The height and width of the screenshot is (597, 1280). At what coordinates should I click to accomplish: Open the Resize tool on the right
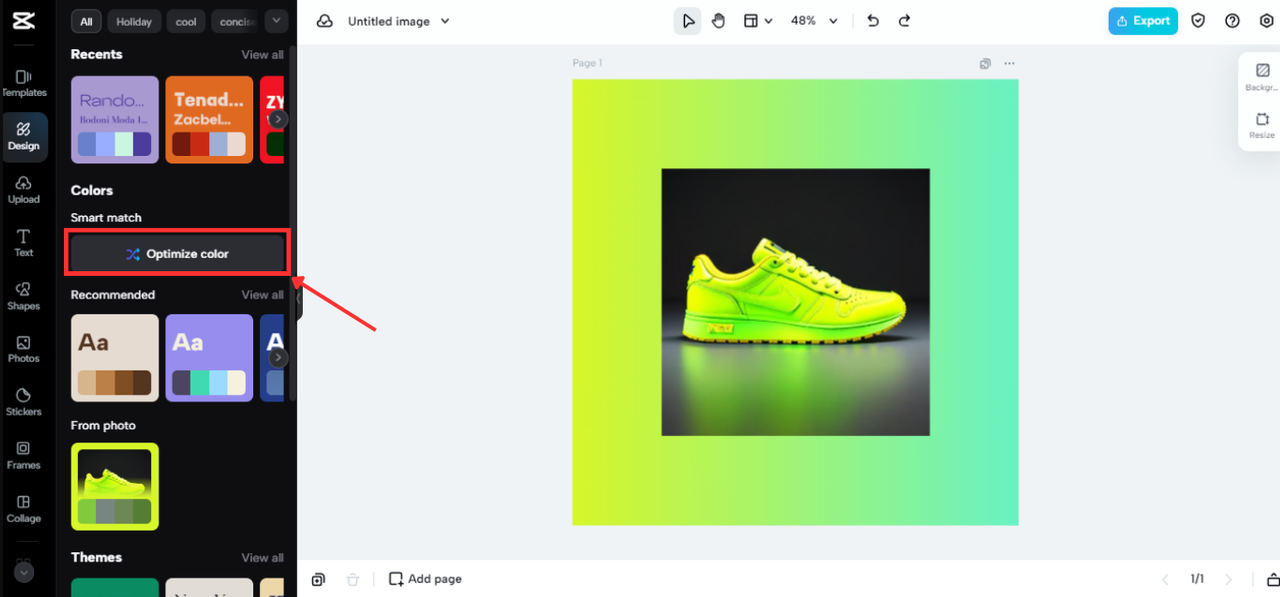click(x=1261, y=126)
